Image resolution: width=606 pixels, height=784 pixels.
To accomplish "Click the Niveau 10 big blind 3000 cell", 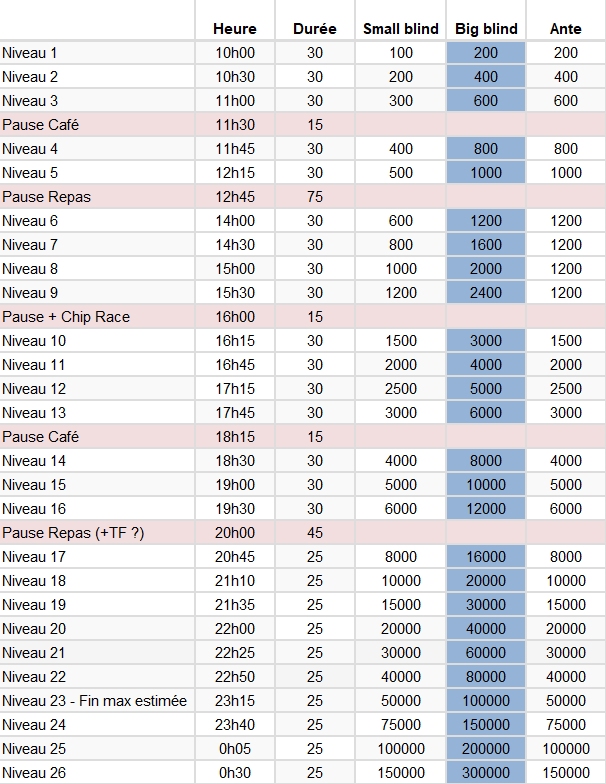I will pyautogui.click(x=486, y=341).
